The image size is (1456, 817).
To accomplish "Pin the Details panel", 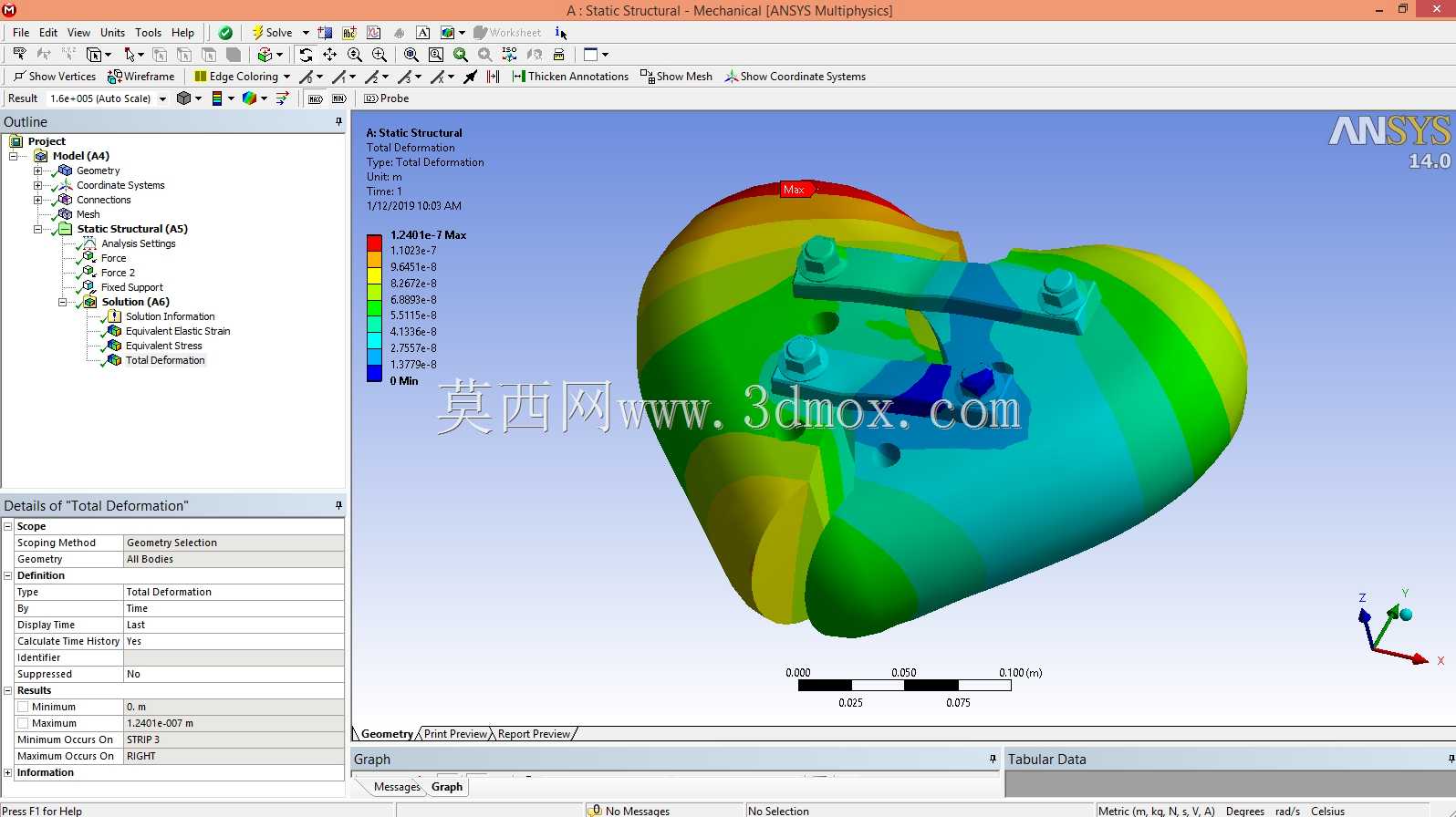I will pyautogui.click(x=338, y=505).
